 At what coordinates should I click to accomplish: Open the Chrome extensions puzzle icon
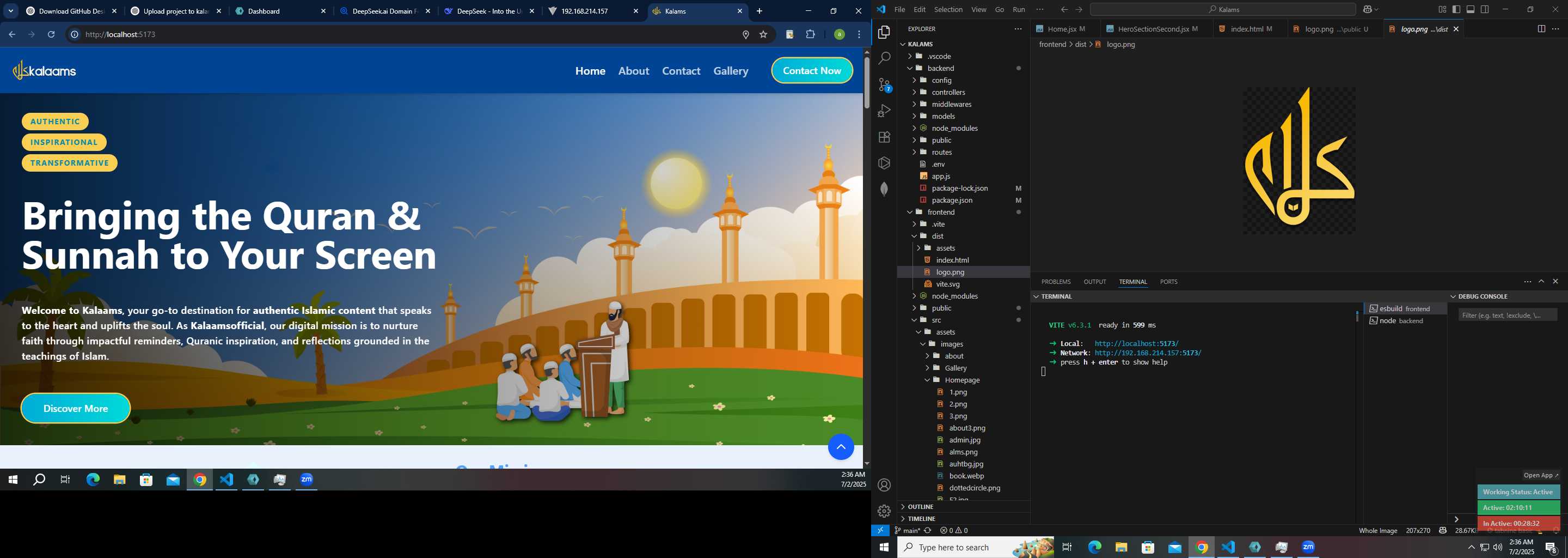(x=810, y=35)
